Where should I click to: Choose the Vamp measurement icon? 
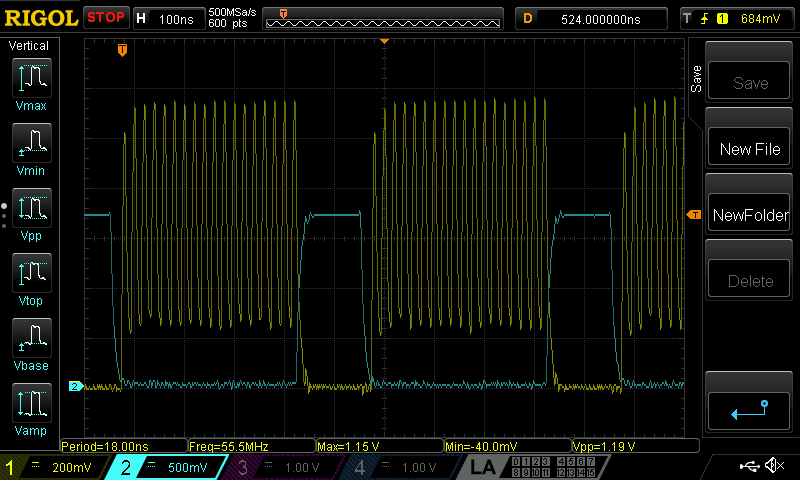pos(31,409)
